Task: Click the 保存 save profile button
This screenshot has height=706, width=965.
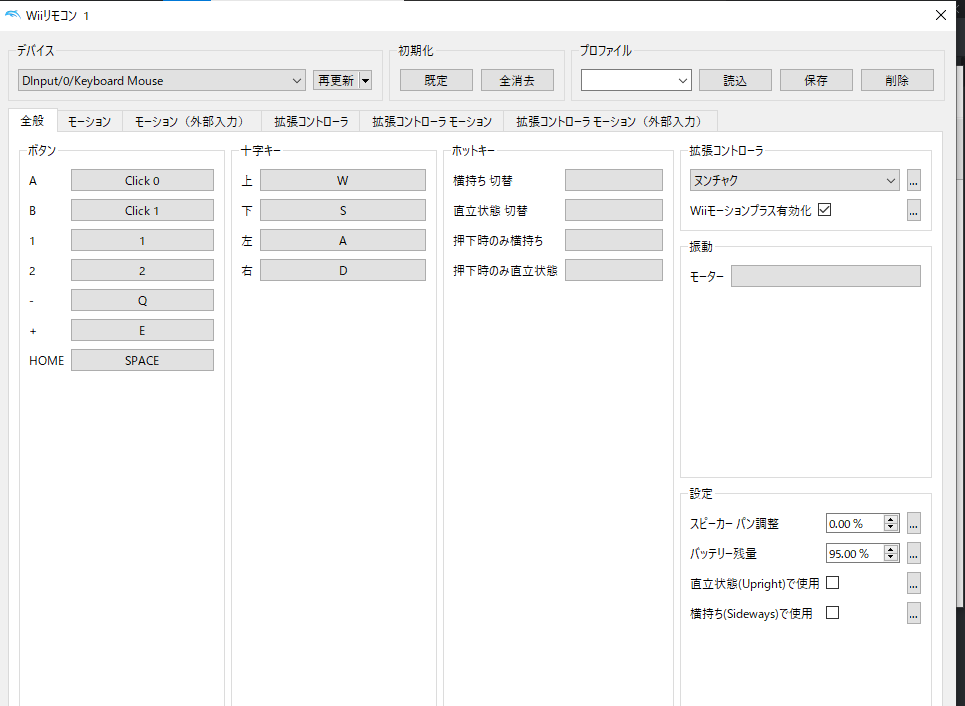Action: pos(815,81)
